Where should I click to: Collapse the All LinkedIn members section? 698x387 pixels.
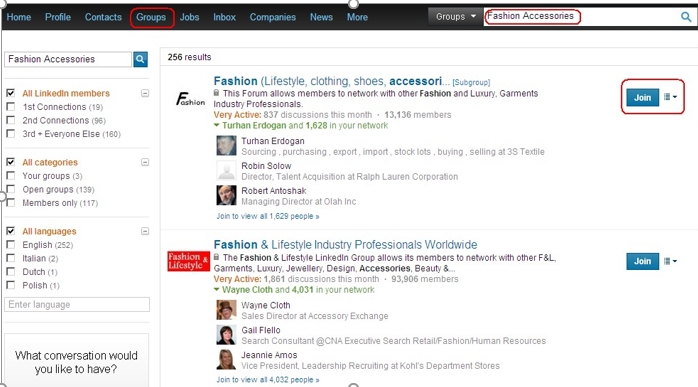(x=145, y=93)
